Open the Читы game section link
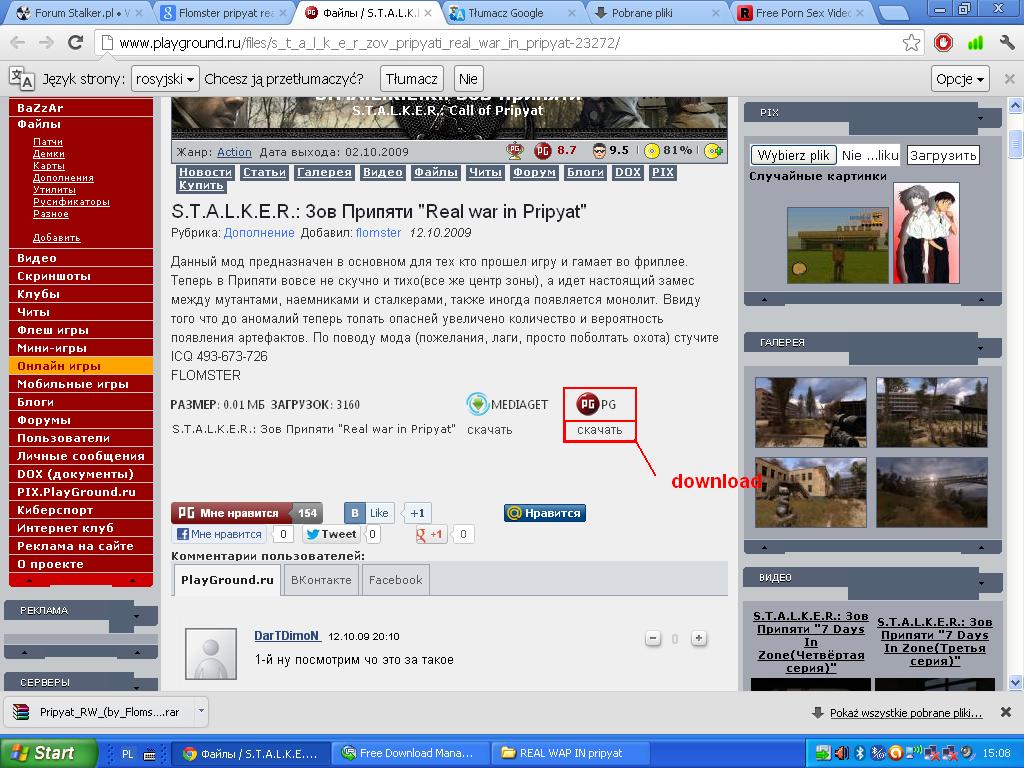The height and width of the screenshot is (768, 1024). point(485,172)
